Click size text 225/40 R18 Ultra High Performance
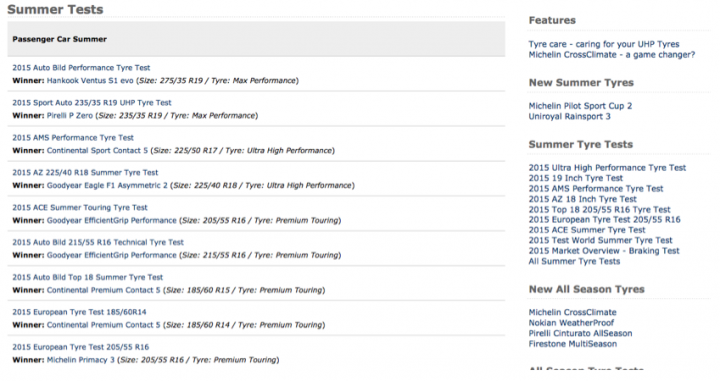Screen dimensions: 720x381 coord(263,185)
